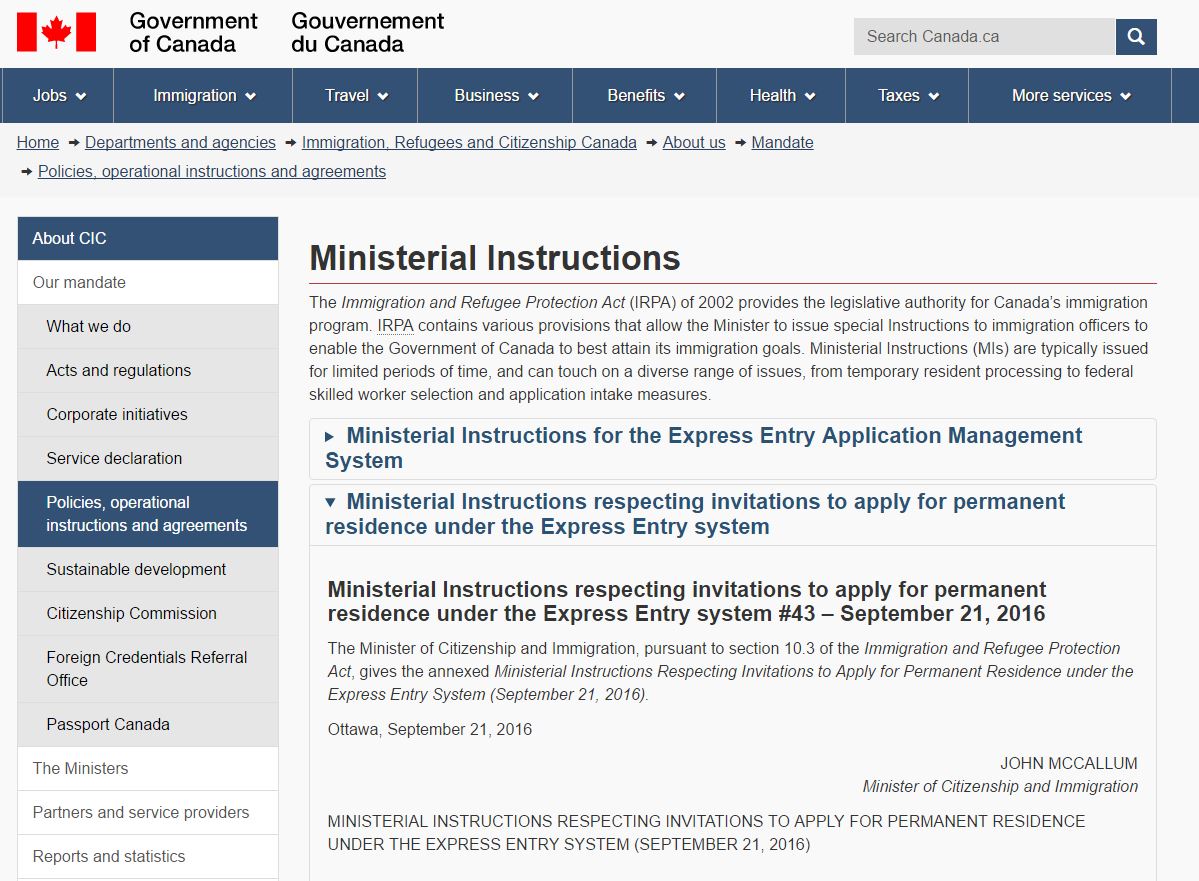Expand the Travel menu
Image resolution: width=1199 pixels, height=881 pixels.
point(356,96)
